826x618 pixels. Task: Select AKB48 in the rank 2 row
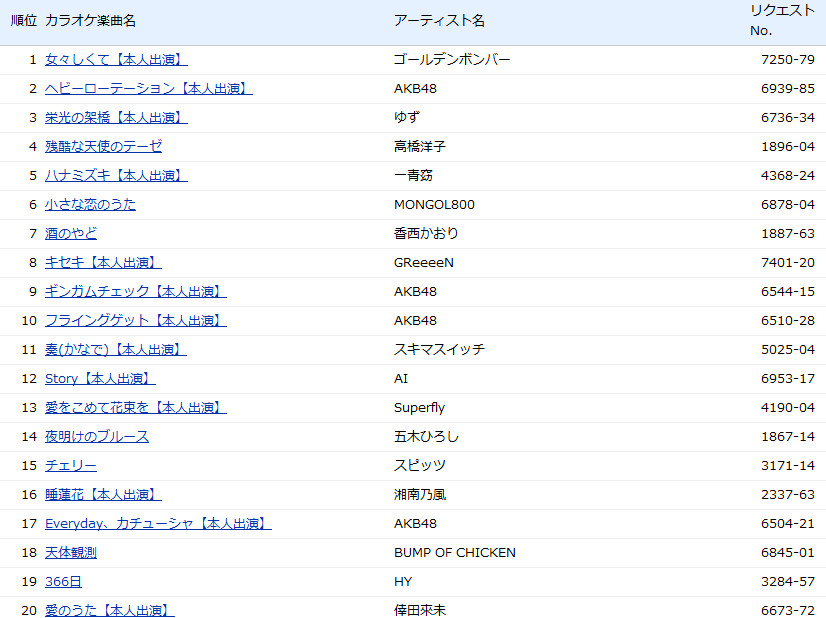[x=415, y=89]
